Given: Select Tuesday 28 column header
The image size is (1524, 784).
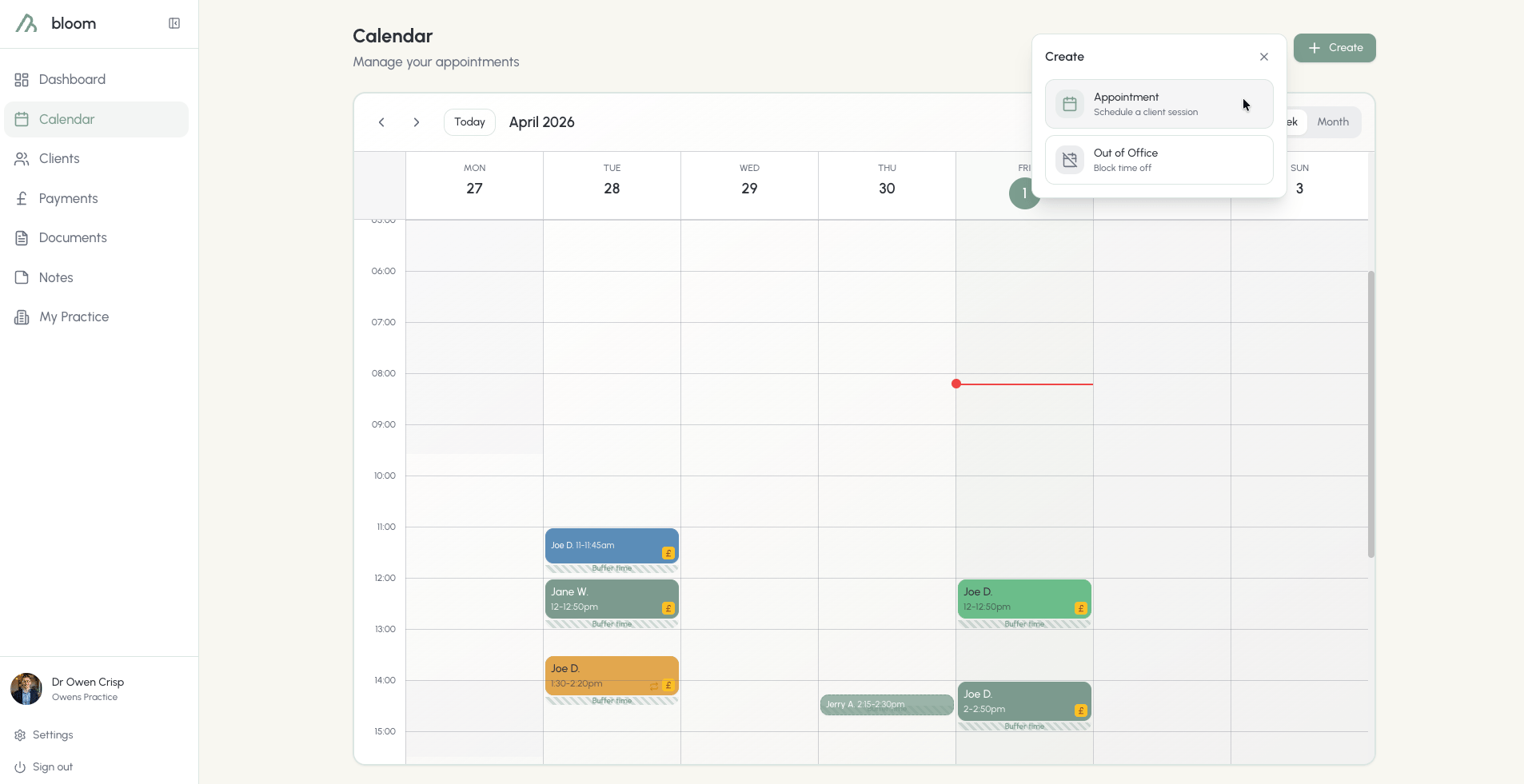Looking at the screenshot, I should 612,185.
